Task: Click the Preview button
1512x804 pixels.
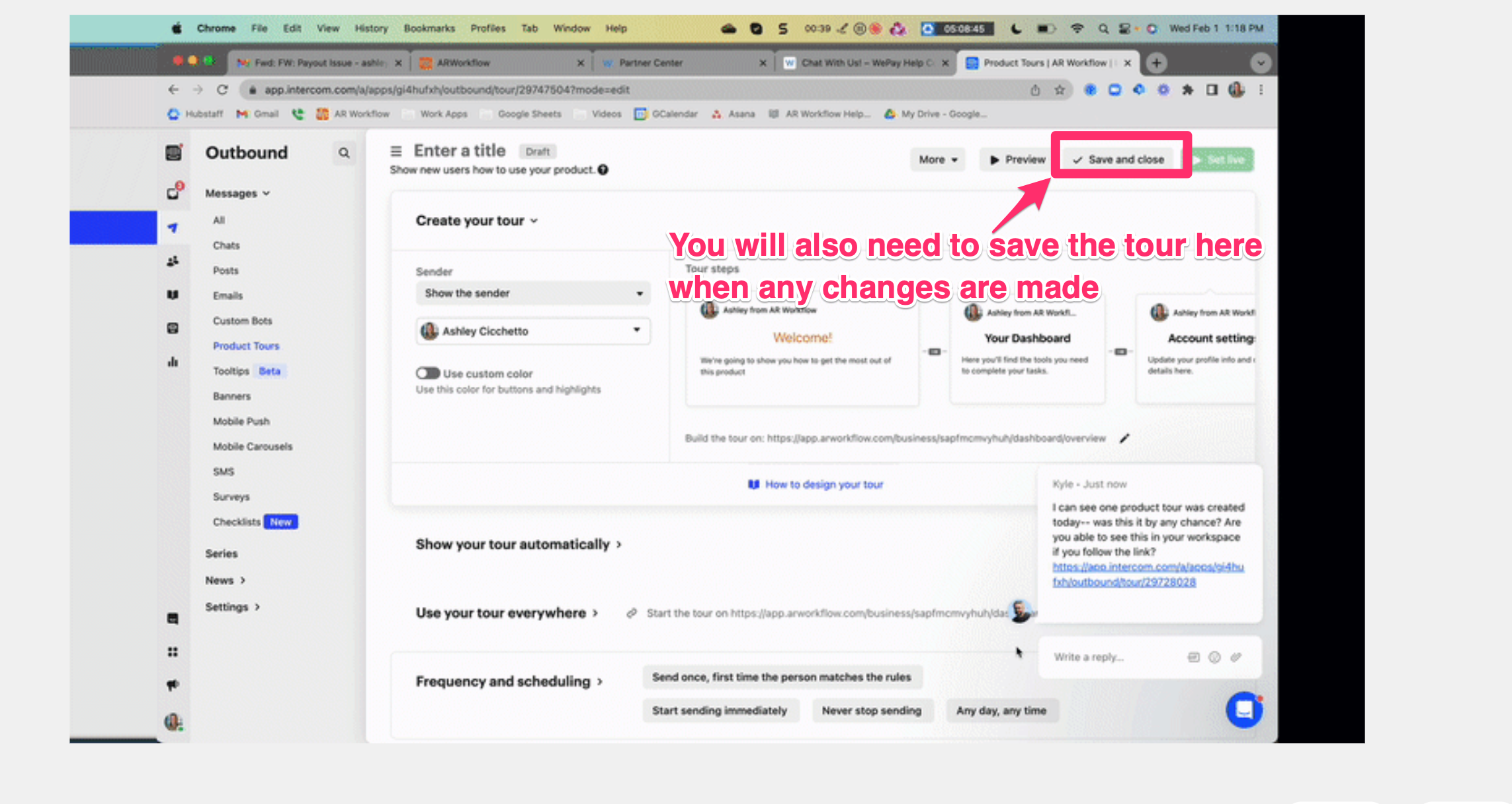Action: [1017, 159]
